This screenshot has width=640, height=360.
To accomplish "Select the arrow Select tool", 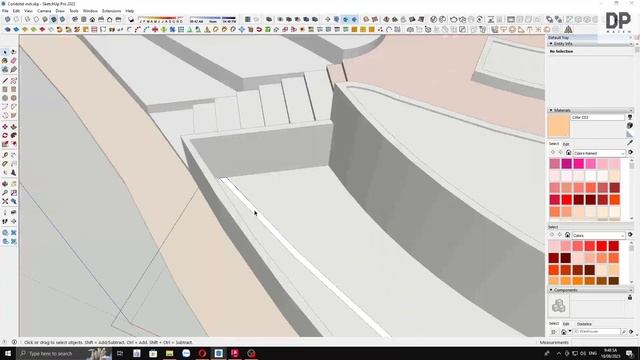I will coord(5,52).
